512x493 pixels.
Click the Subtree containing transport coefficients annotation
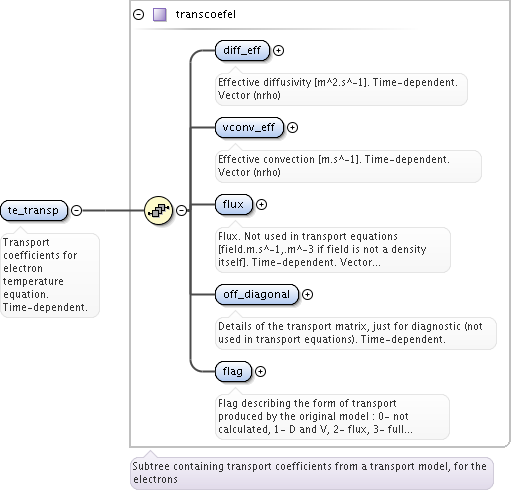pyautogui.click(x=312, y=473)
